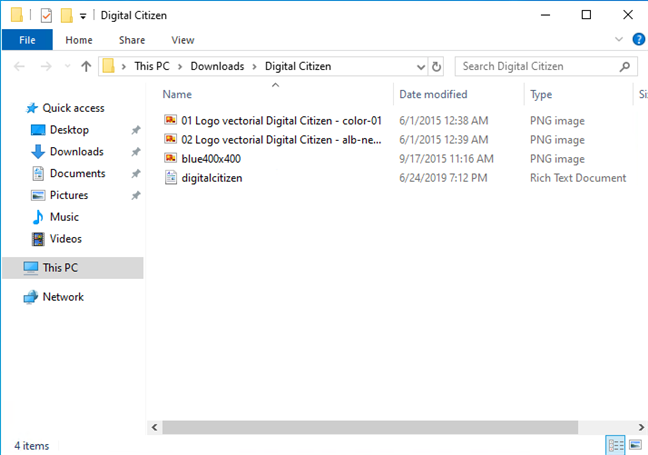
Task: Open Videos in the navigation pane
Action: 65,239
